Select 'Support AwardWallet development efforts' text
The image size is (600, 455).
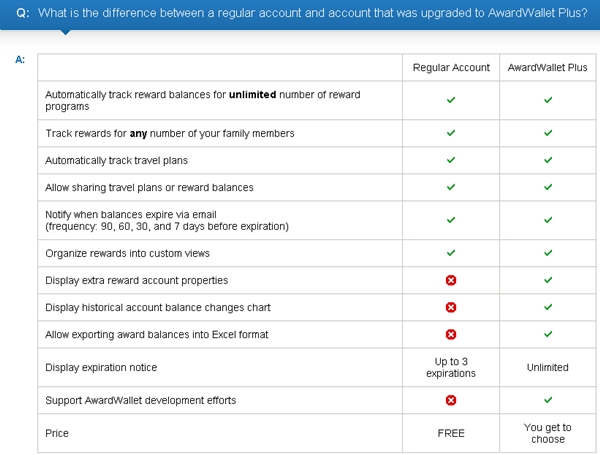140,401
